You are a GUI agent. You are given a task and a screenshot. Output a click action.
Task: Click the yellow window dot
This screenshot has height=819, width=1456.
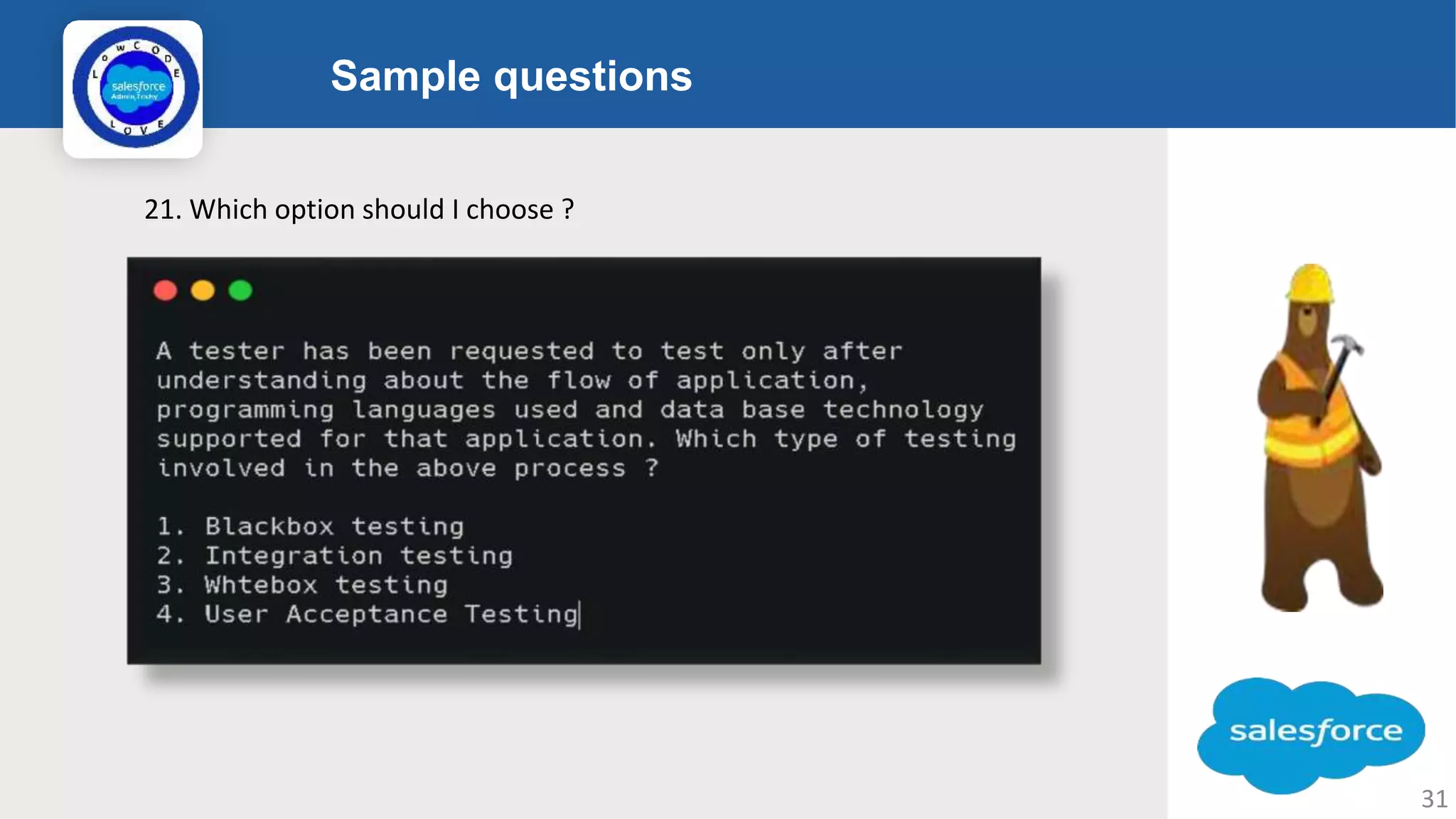tap(203, 291)
